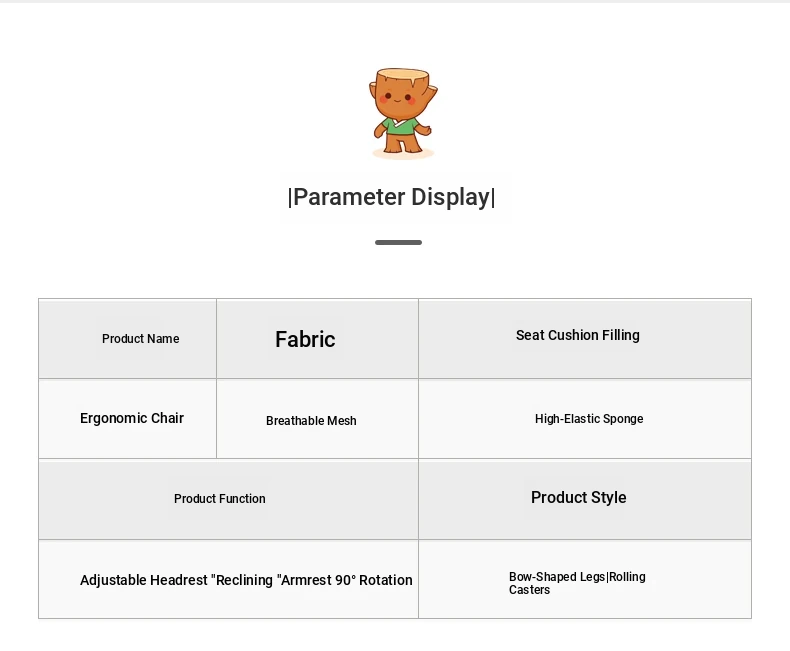Click the Bow-Shaped Legs Rolling Casters cell
The height and width of the screenshot is (651, 790).
585,579
